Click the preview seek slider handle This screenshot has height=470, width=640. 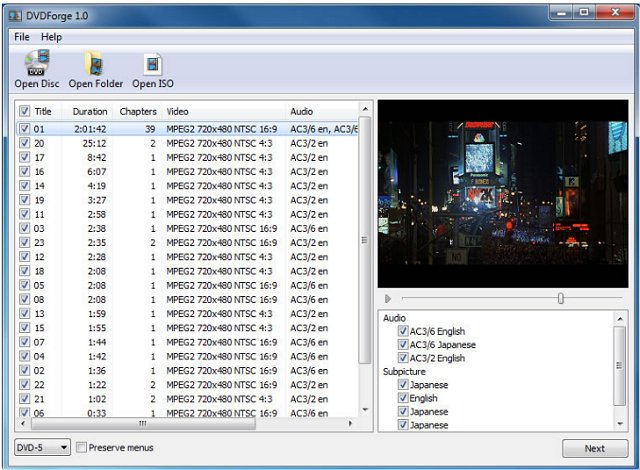pos(561,298)
